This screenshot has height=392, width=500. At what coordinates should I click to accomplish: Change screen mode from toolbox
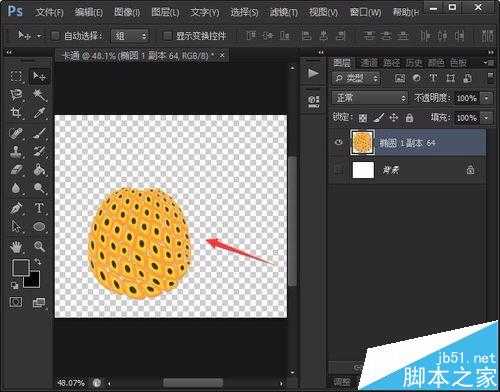point(39,302)
